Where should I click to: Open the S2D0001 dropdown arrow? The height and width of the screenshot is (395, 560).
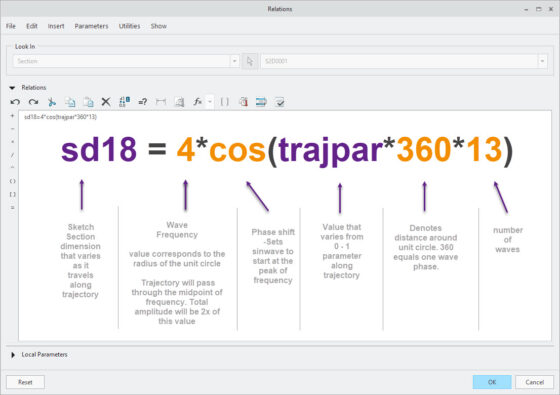click(x=542, y=61)
